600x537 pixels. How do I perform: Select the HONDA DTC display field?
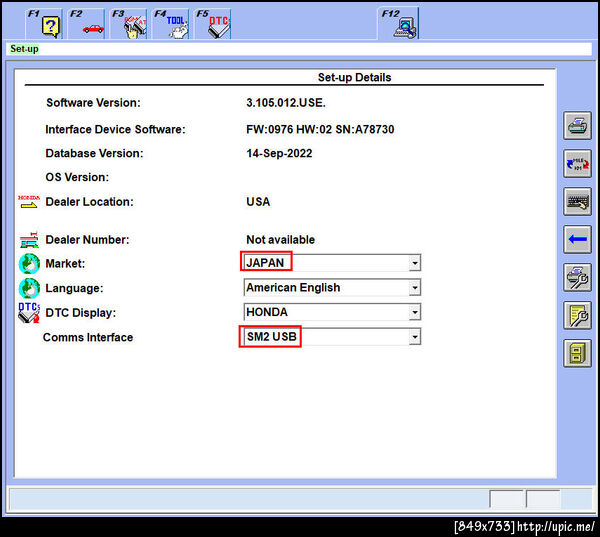tap(332, 312)
